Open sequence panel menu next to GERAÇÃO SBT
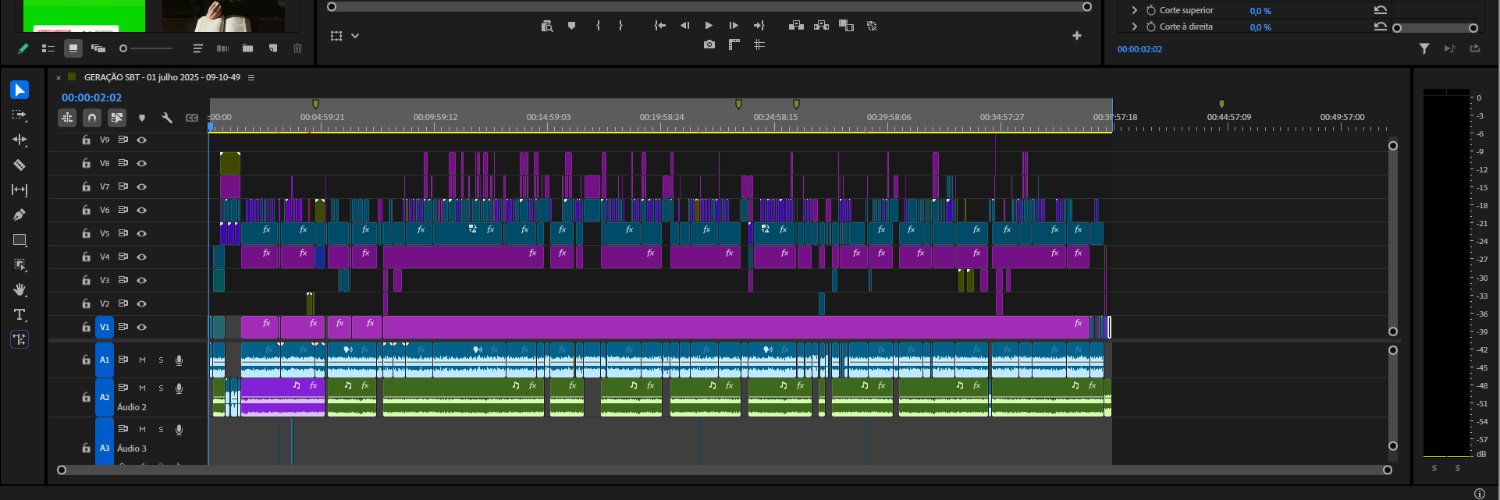 (251, 77)
